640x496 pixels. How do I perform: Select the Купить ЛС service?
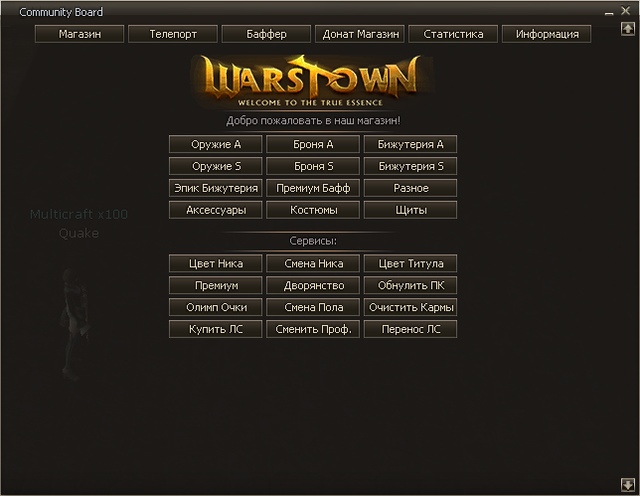pos(216,329)
